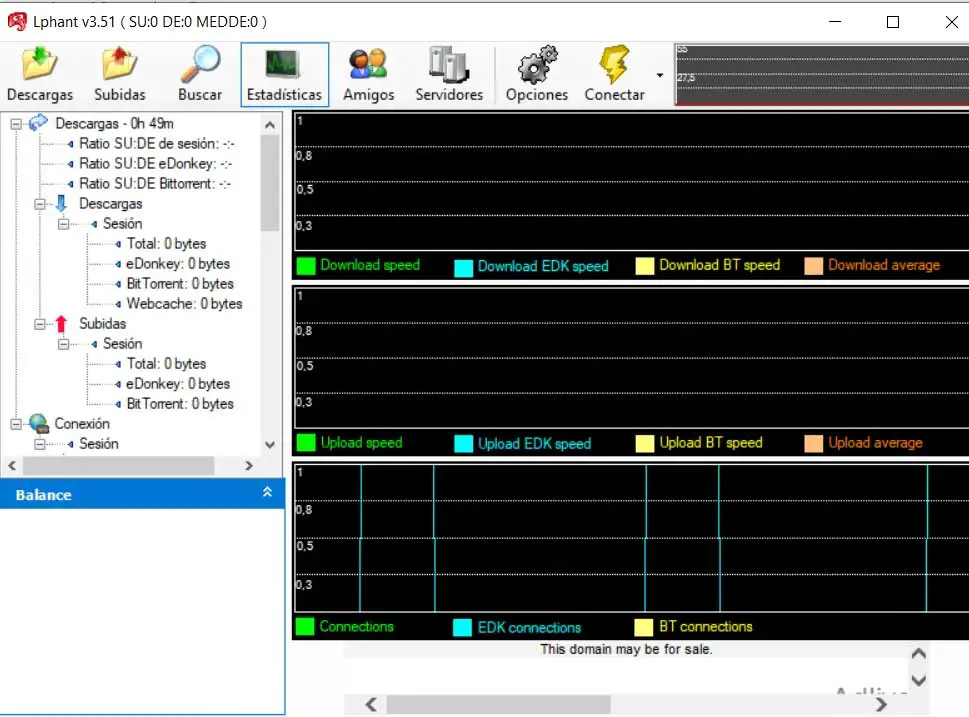Click the orange Upload average swatch
The height and width of the screenshot is (717, 969).
[813, 443]
